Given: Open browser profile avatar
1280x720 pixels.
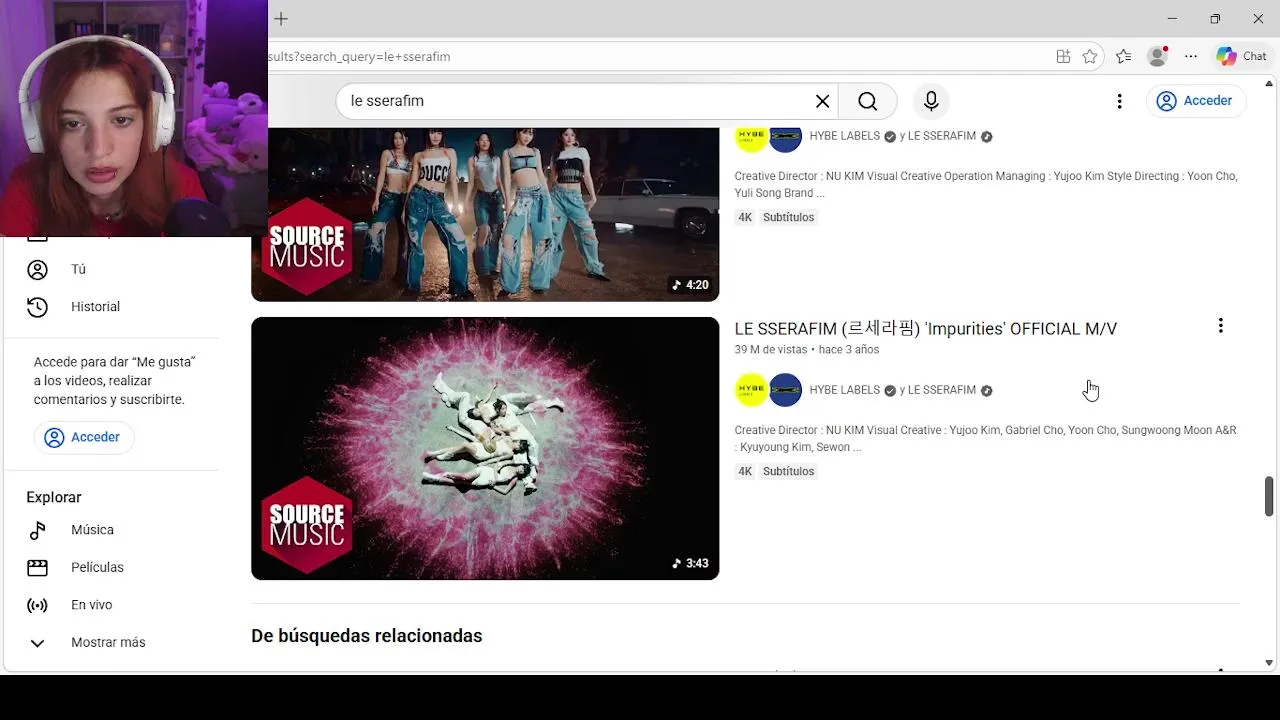Looking at the screenshot, I should point(1157,57).
